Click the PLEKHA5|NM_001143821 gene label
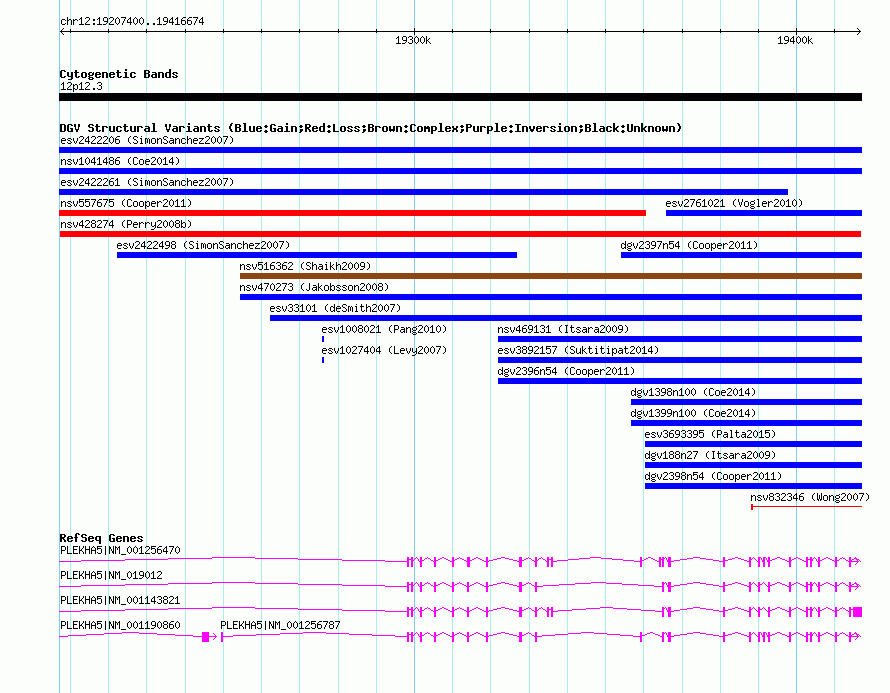The width and height of the screenshot is (890, 693). (x=120, y=600)
